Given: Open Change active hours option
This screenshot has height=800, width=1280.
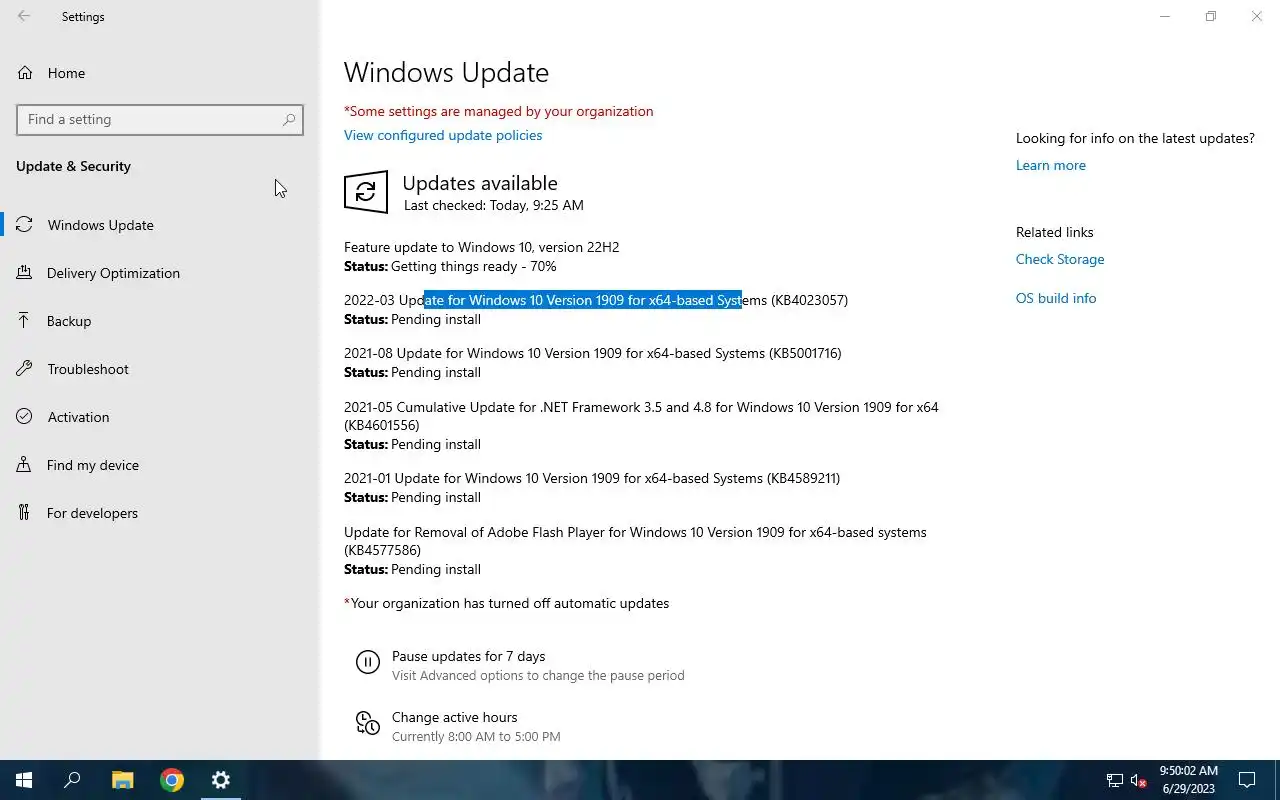Looking at the screenshot, I should pos(454,717).
